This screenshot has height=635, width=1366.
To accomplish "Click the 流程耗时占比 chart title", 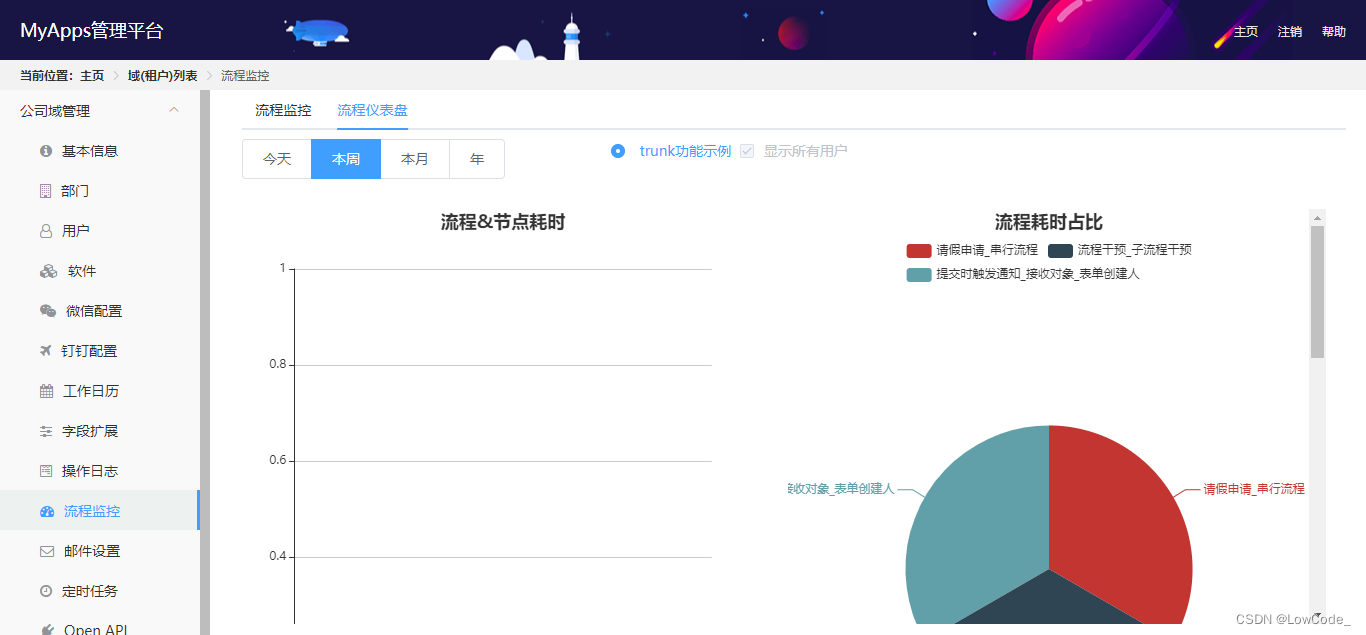I will pyautogui.click(x=1049, y=222).
